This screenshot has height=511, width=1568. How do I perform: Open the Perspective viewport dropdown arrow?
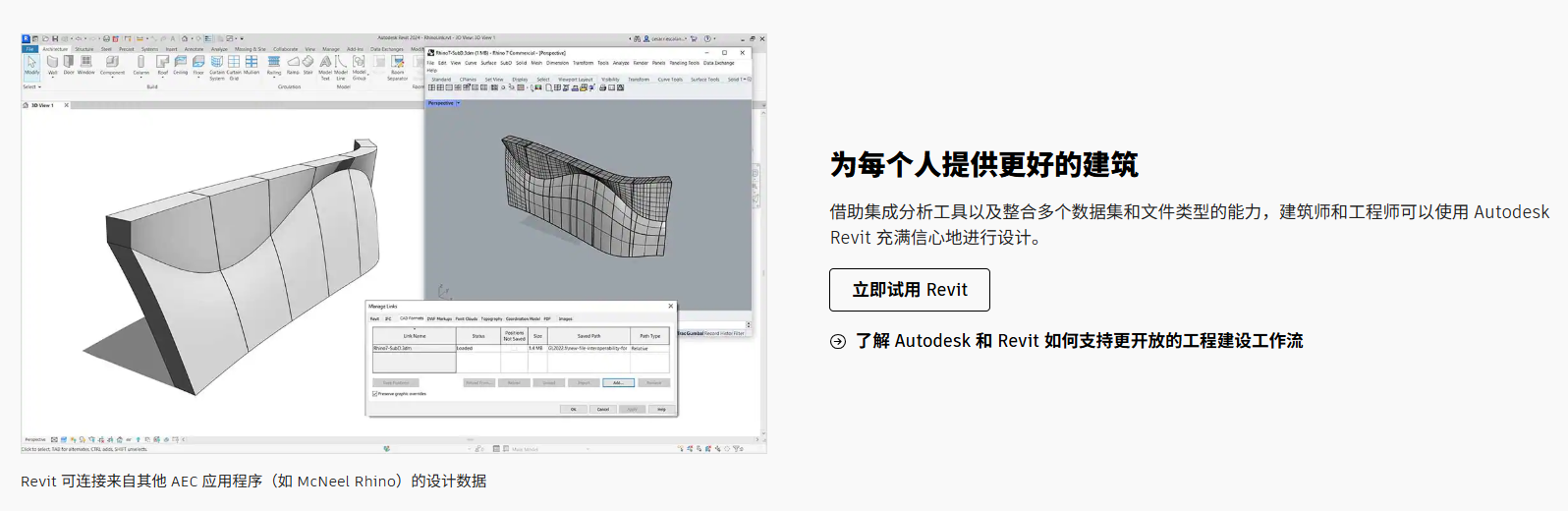coord(458,103)
